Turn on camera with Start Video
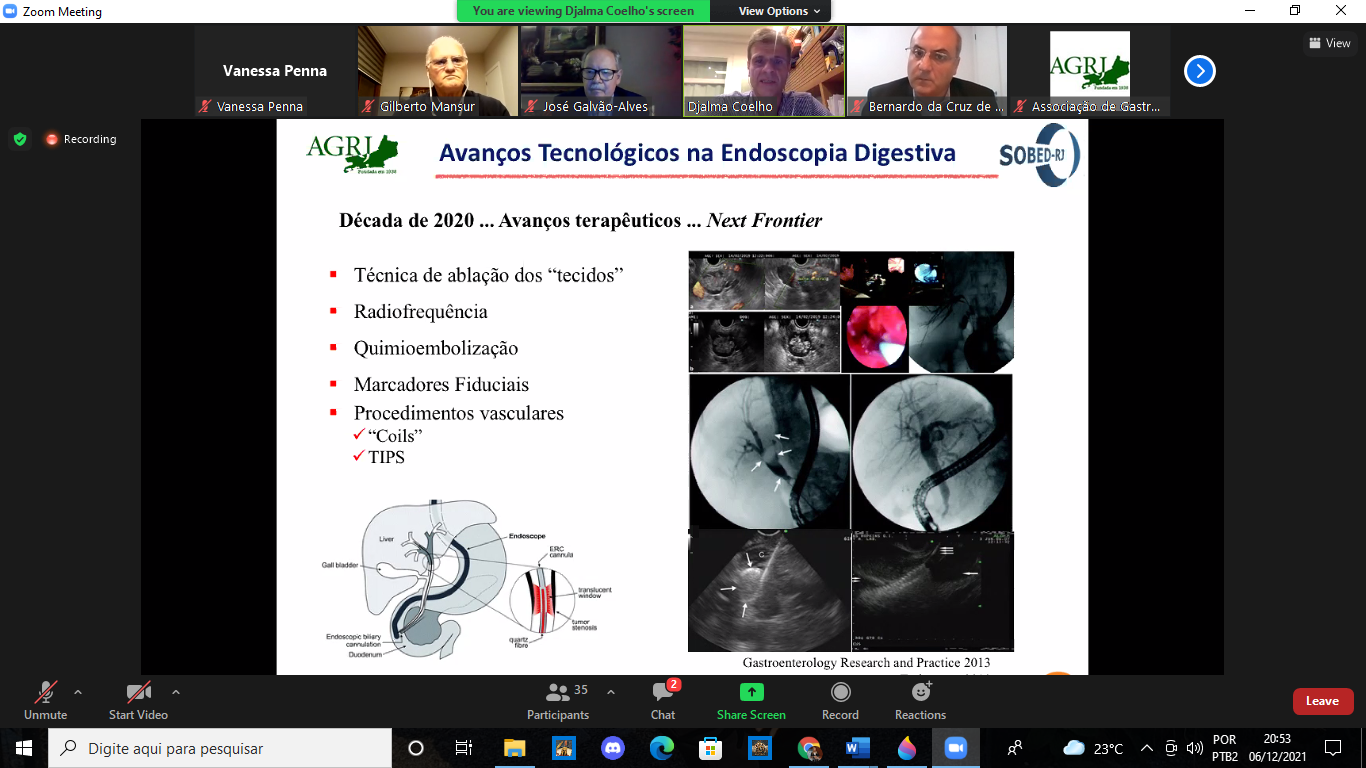This screenshot has height=768, width=1366. tap(138, 700)
